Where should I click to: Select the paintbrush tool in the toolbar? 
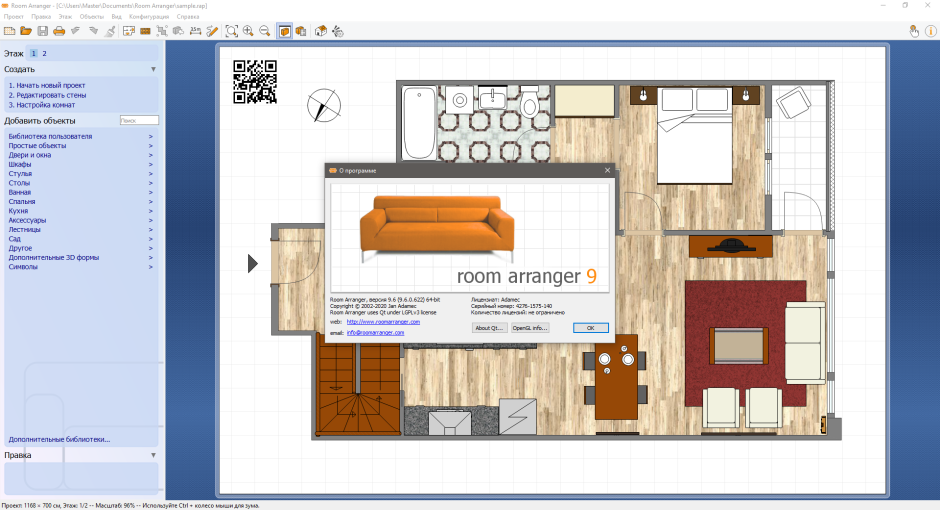point(110,31)
